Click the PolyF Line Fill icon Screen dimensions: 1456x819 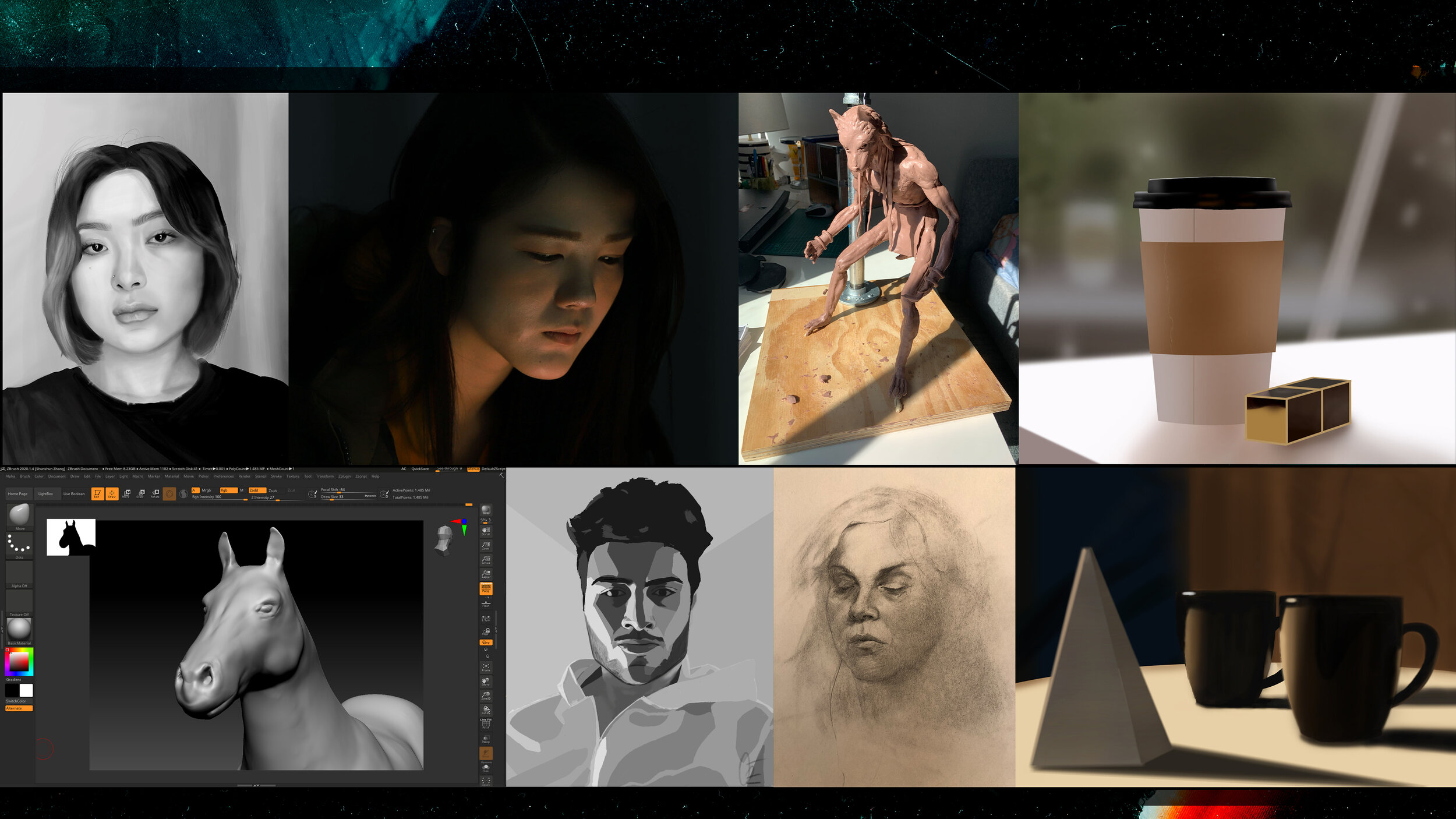(x=486, y=724)
